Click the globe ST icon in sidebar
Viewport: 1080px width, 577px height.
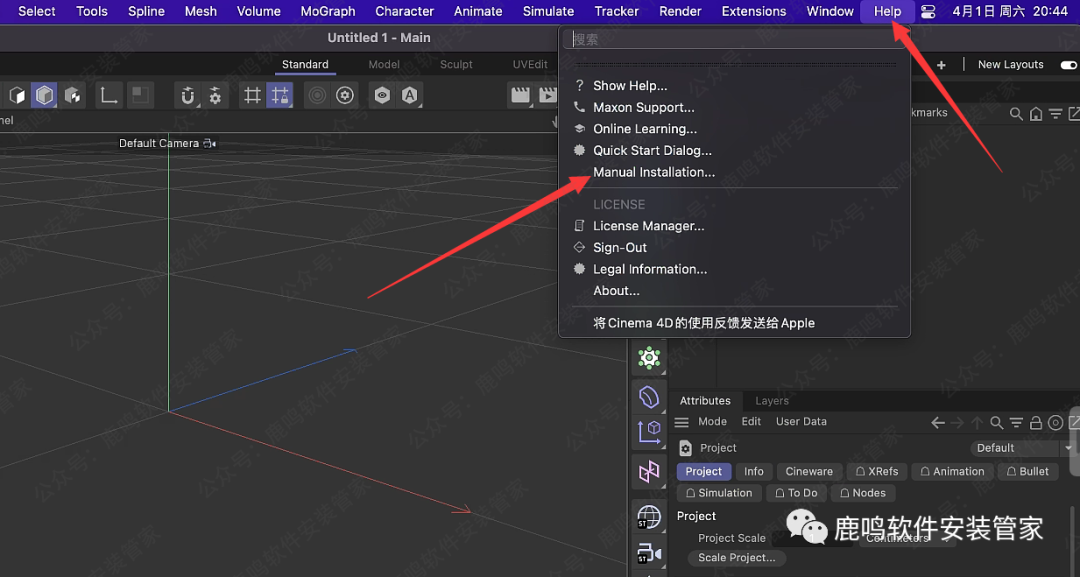[x=649, y=517]
